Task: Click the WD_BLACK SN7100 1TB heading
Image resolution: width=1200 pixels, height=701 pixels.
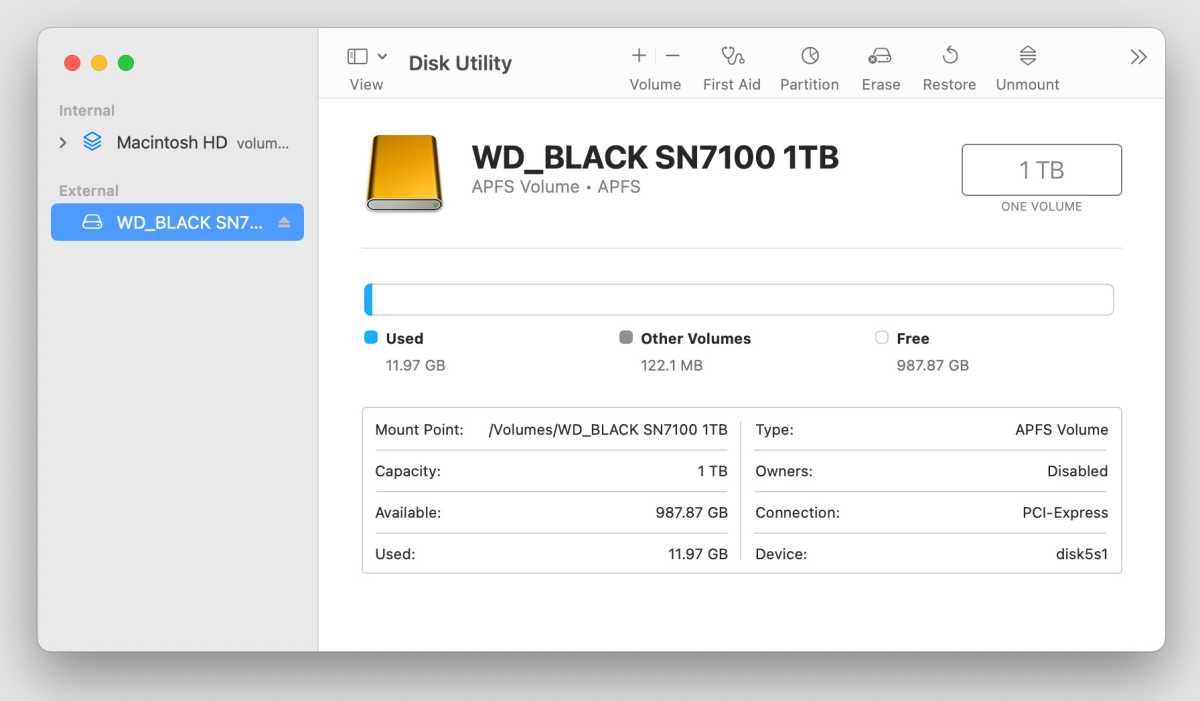Action: coord(655,157)
